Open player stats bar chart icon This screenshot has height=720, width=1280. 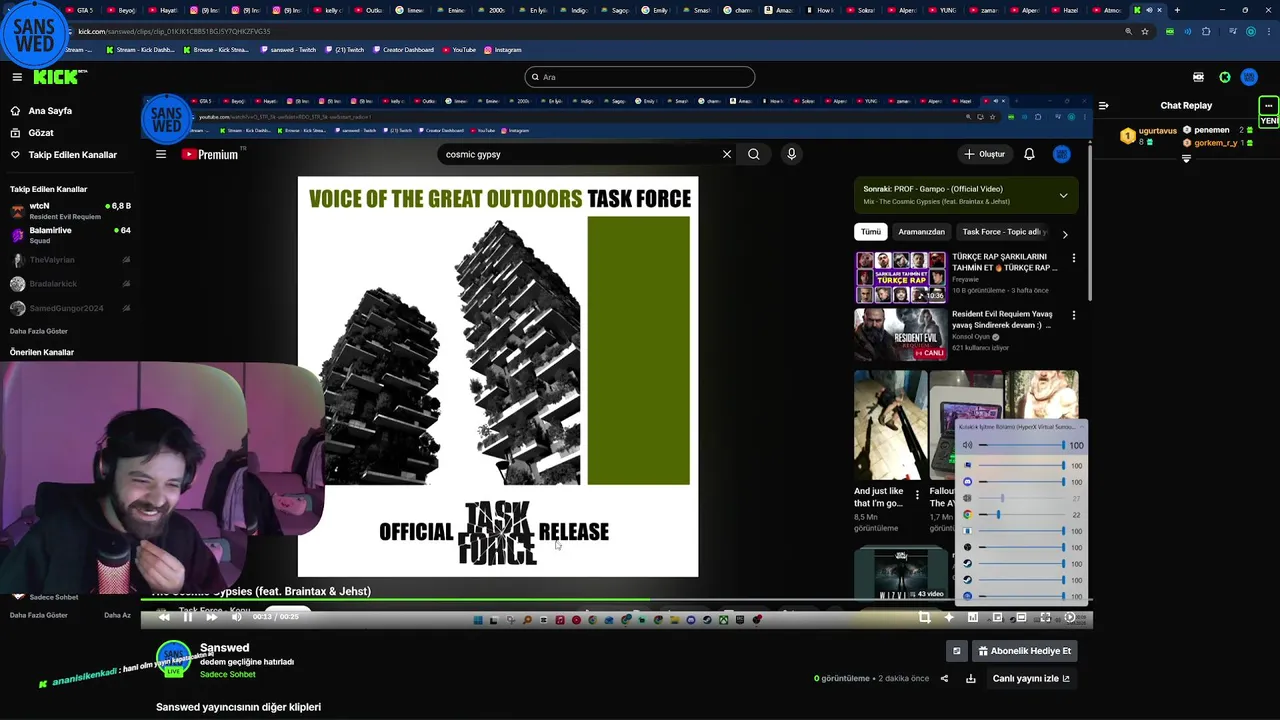973,618
